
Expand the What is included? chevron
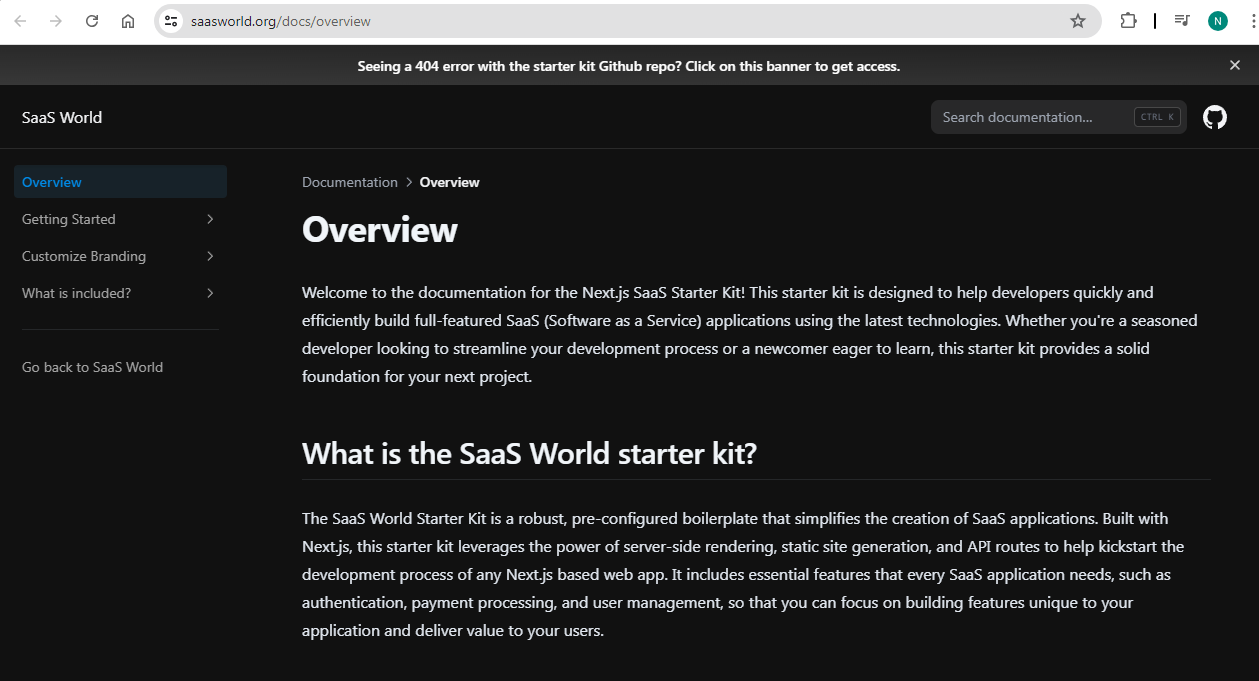tap(210, 293)
